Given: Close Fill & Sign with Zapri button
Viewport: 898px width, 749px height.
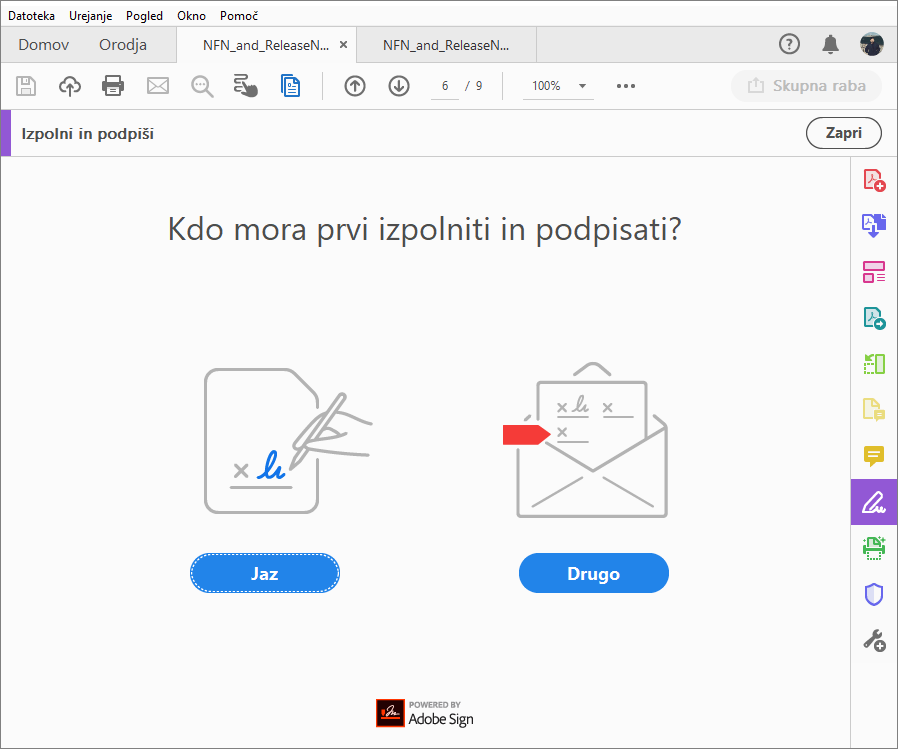Looking at the screenshot, I should click(x=843, y=132).
